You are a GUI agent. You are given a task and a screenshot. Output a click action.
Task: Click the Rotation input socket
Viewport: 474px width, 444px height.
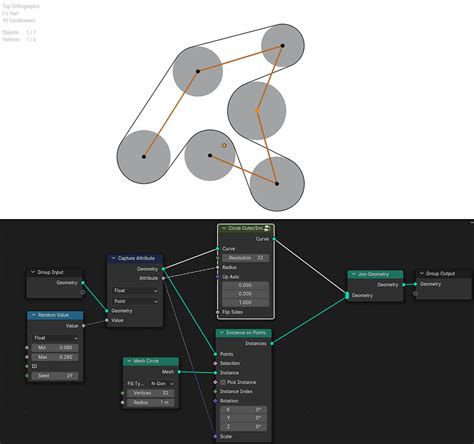(215, 401)
